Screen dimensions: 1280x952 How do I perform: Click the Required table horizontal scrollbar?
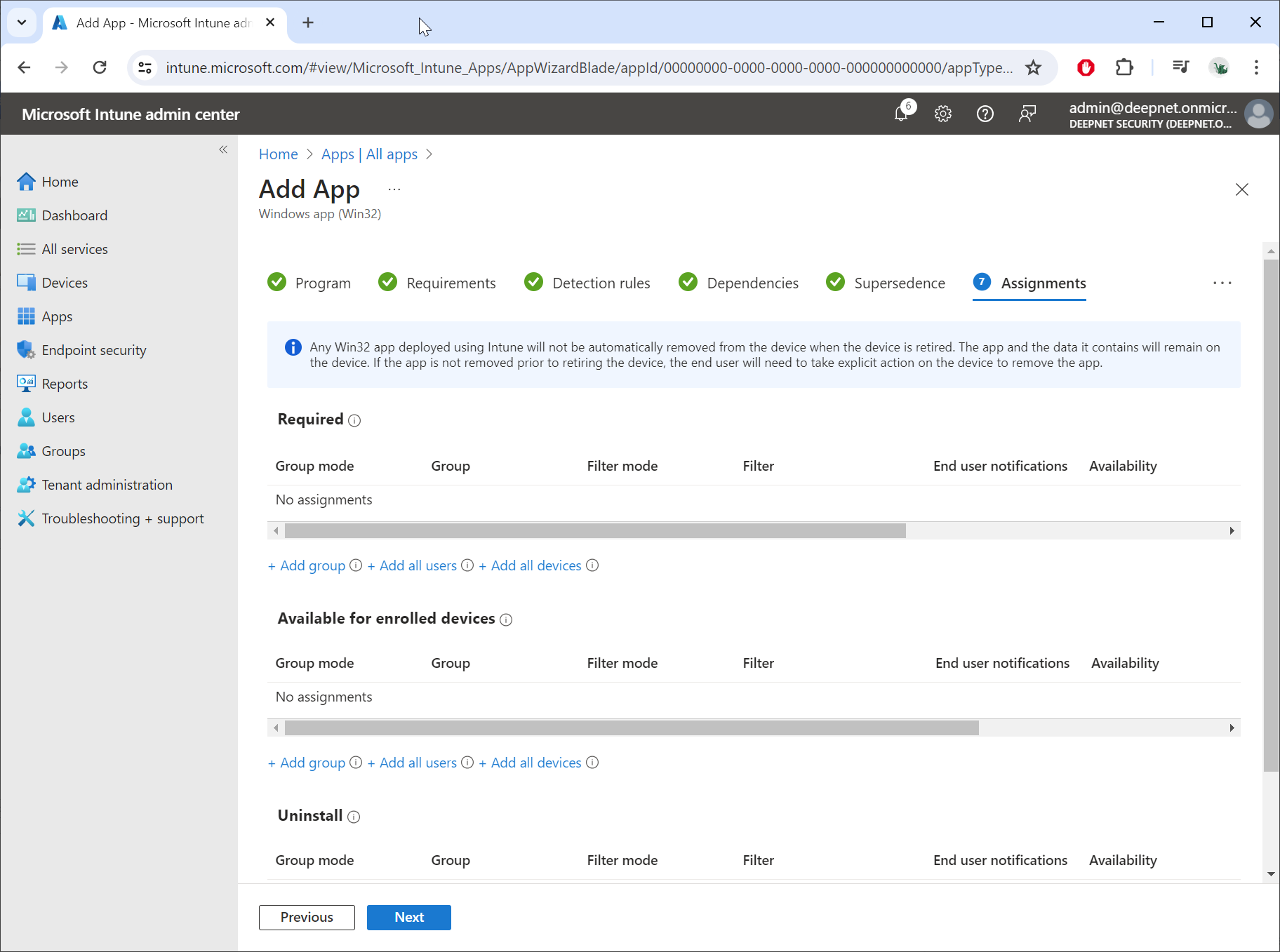pos(595,531)
